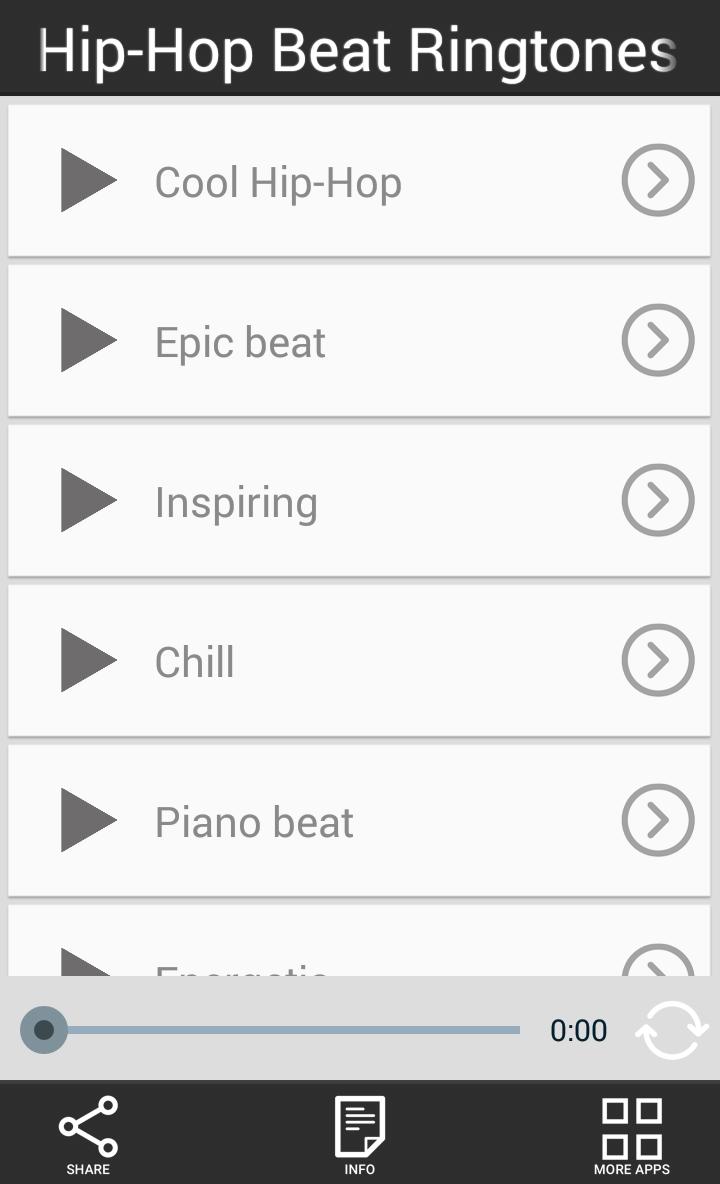Tap the 0:00 time display
This screenshot has height=1184, width=720.
[579, 1029]
